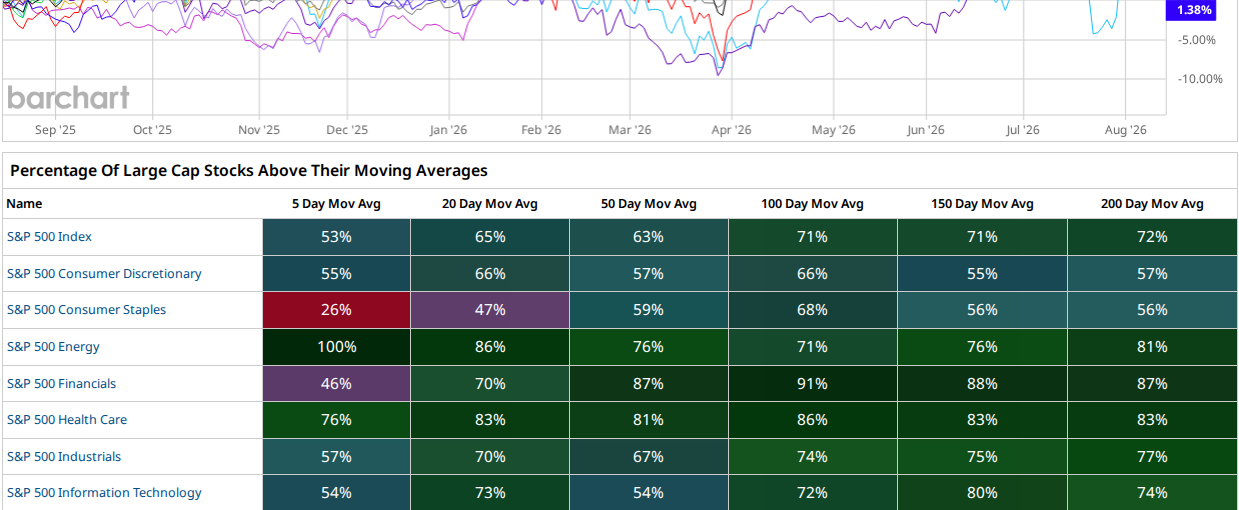
Task: Open S&P 500 Information Technology link
Action: click(104, 493)
